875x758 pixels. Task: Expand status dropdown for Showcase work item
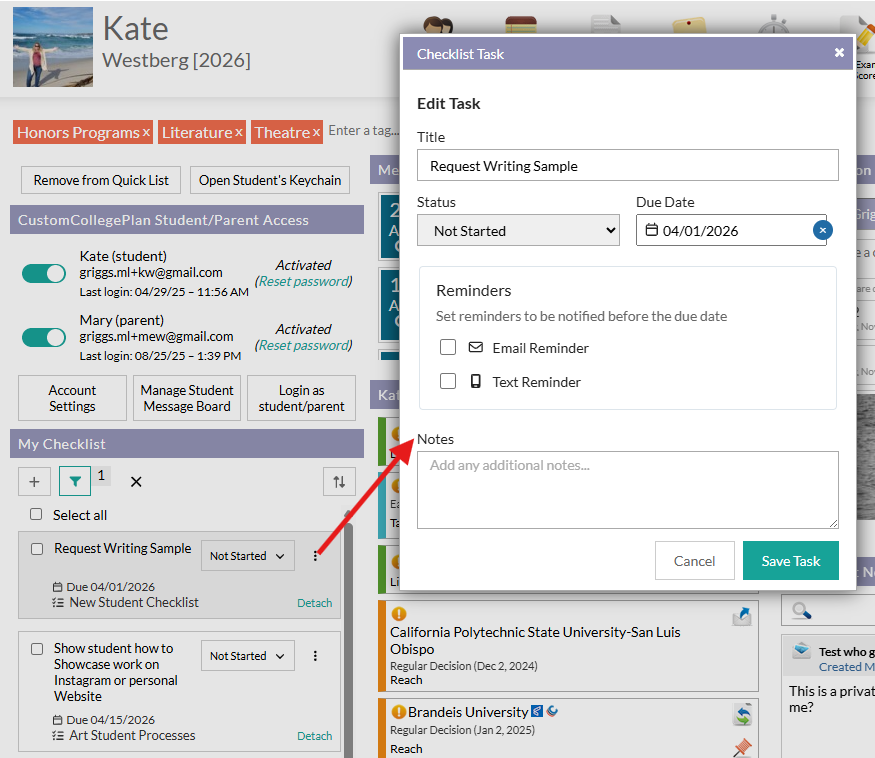(248, 656)
